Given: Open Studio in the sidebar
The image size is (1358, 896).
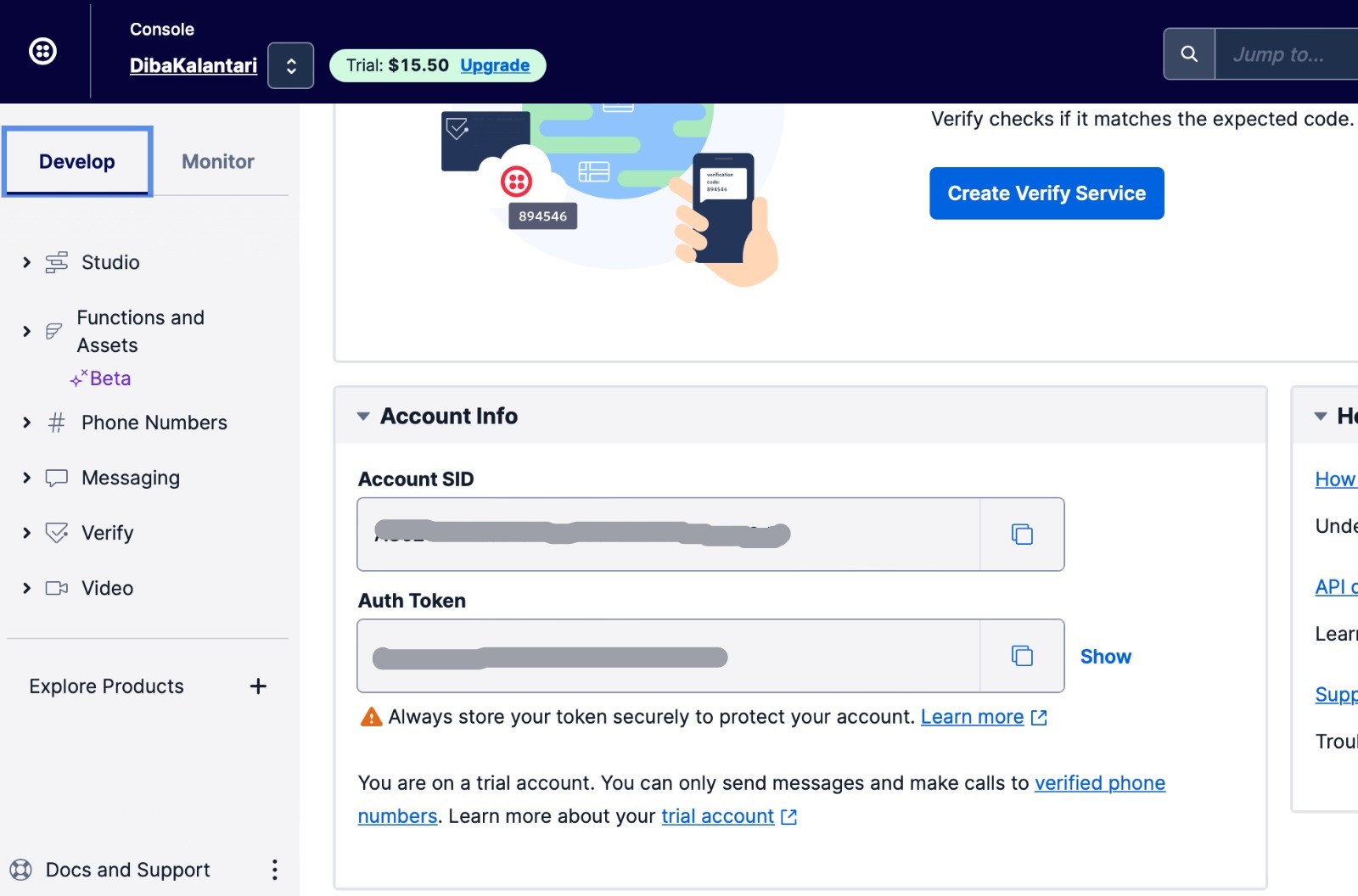Looking at the screenshot, I should click(110, 262).
